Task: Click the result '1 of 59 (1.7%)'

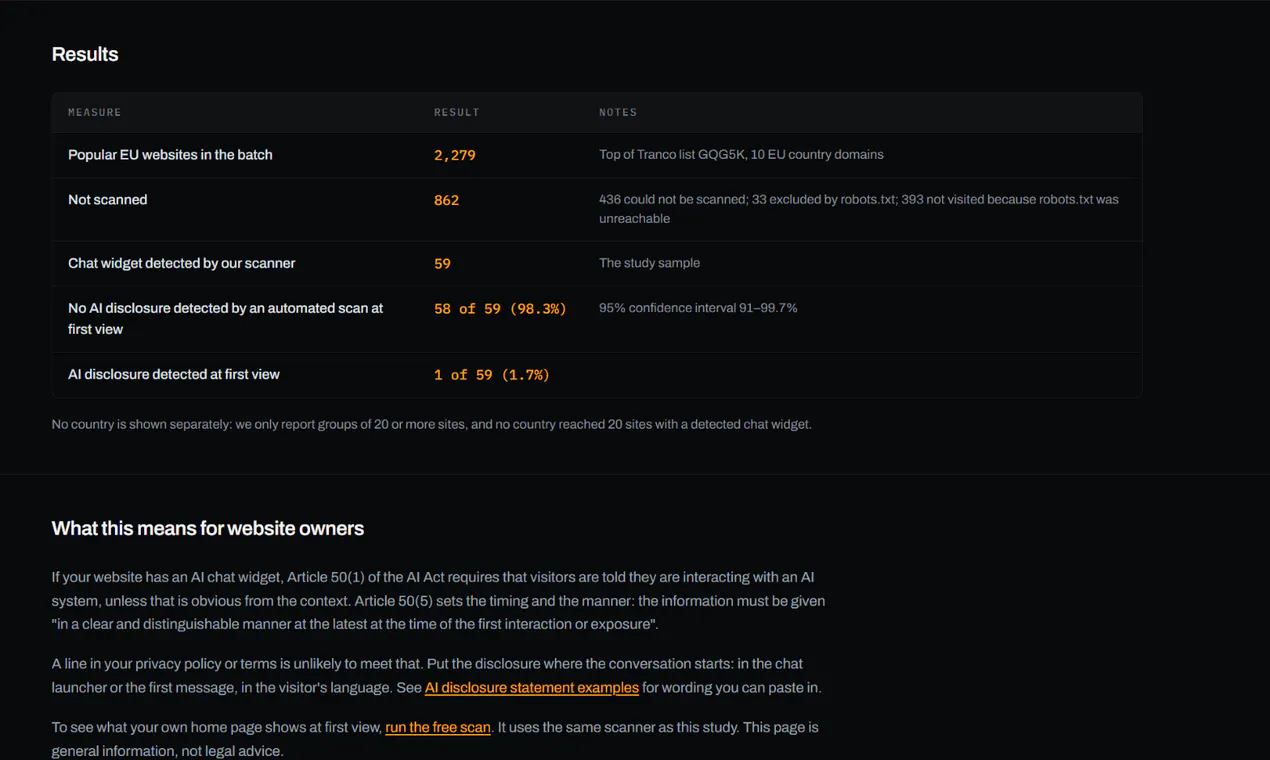Action: click(492, 375)
